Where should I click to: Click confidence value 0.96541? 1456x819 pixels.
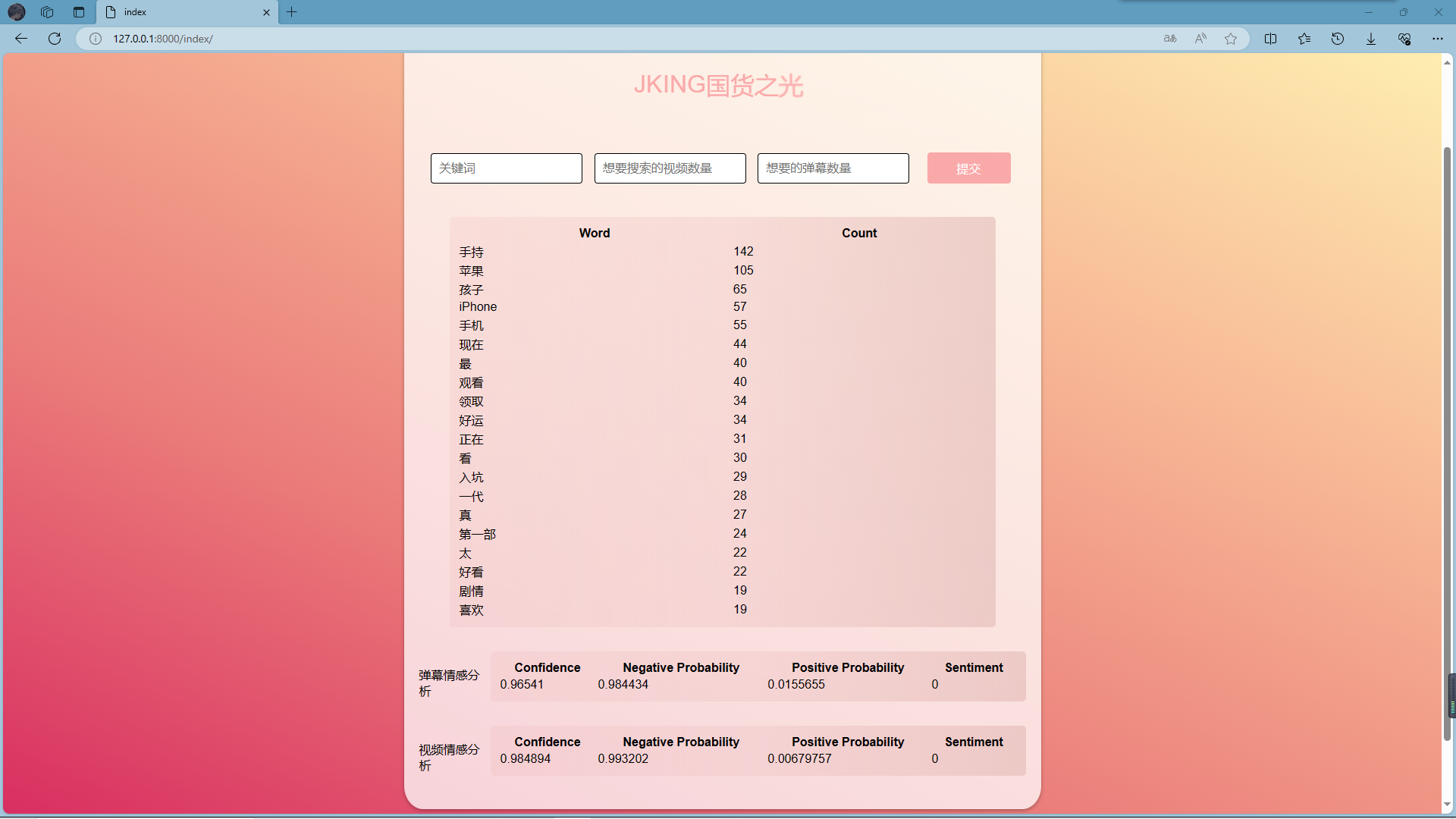tap(522, 685)
